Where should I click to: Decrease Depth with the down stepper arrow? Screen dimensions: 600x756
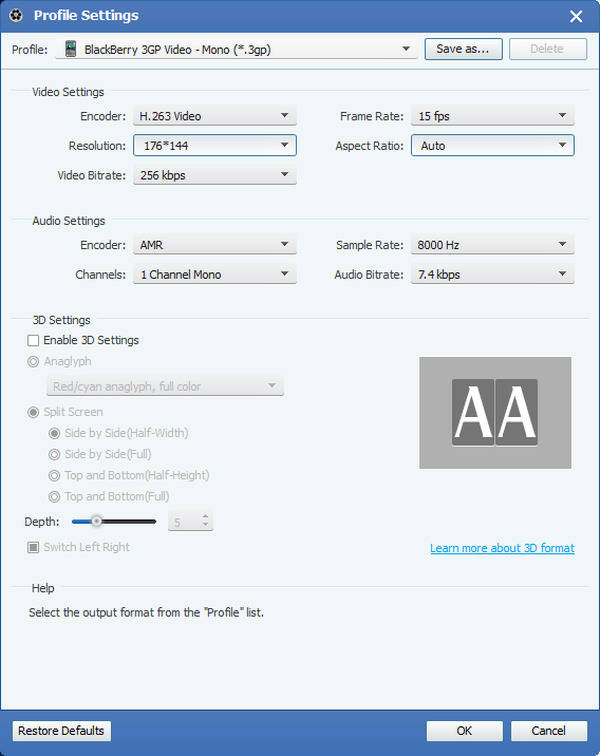[x=205, y=526]
